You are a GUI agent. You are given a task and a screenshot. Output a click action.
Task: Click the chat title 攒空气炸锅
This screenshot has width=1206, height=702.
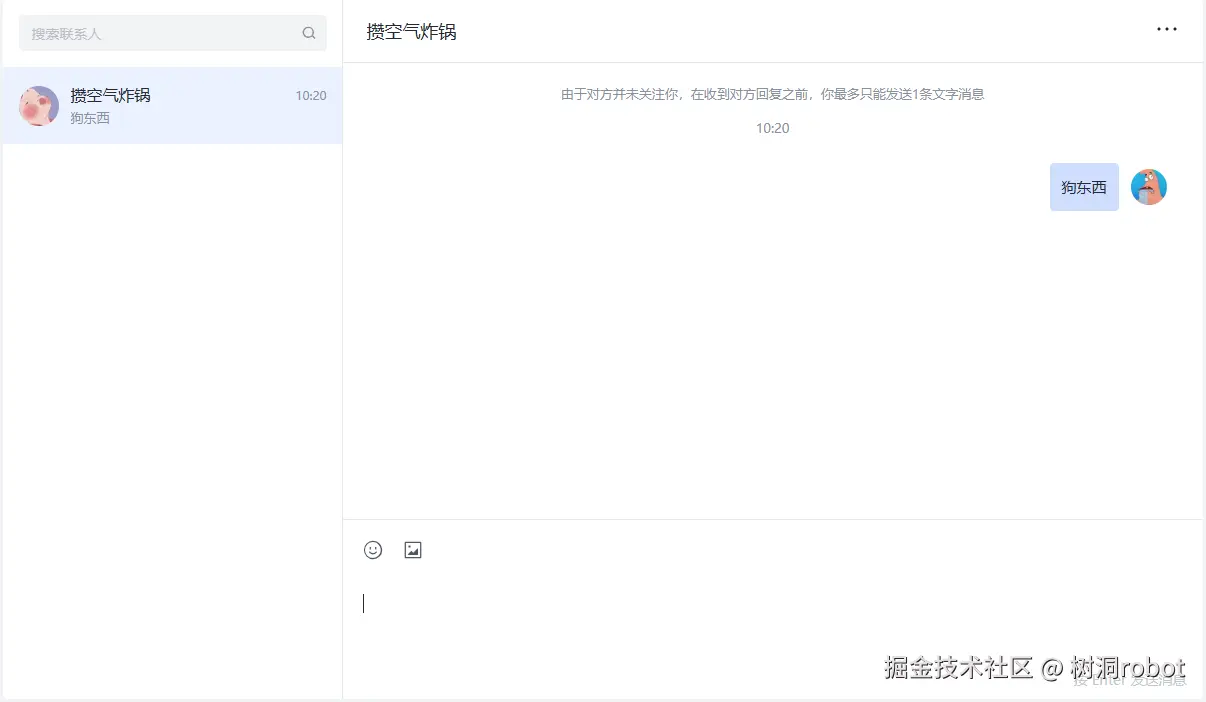[x=410, y=31]
